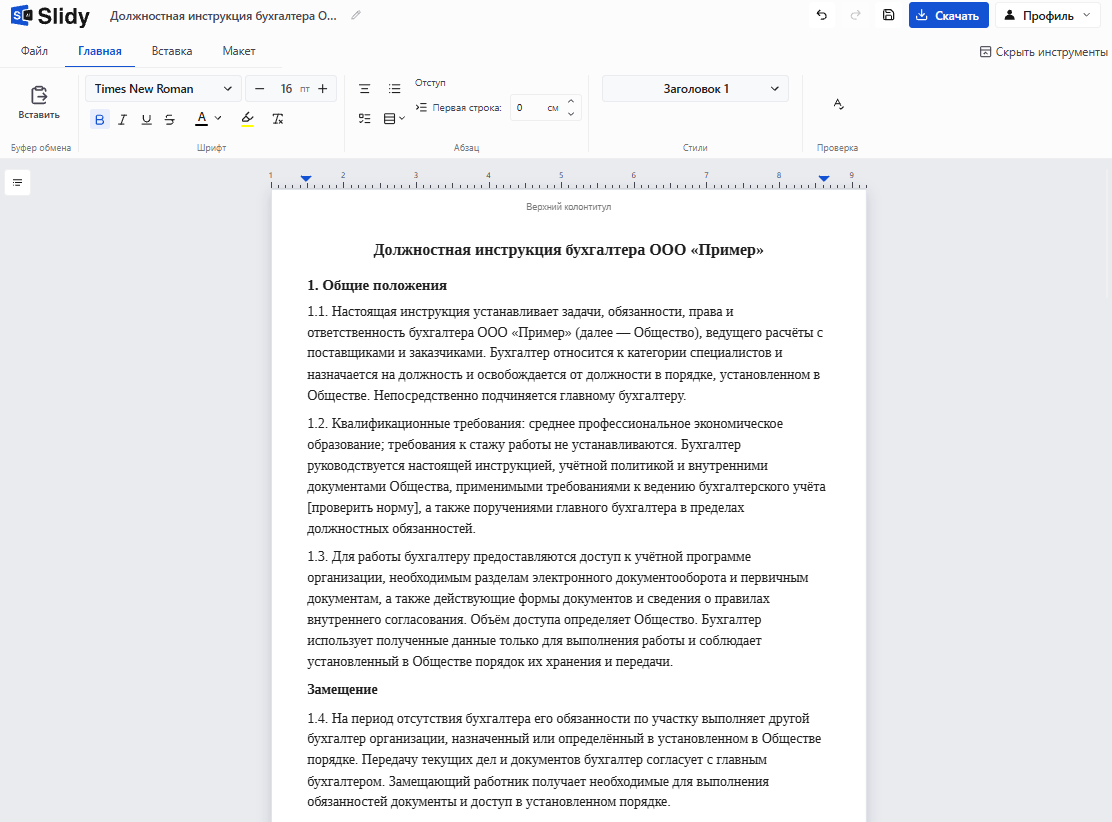
Task: Toggle underline formatting
Action: pyautogui.click(x=146, y=119)
